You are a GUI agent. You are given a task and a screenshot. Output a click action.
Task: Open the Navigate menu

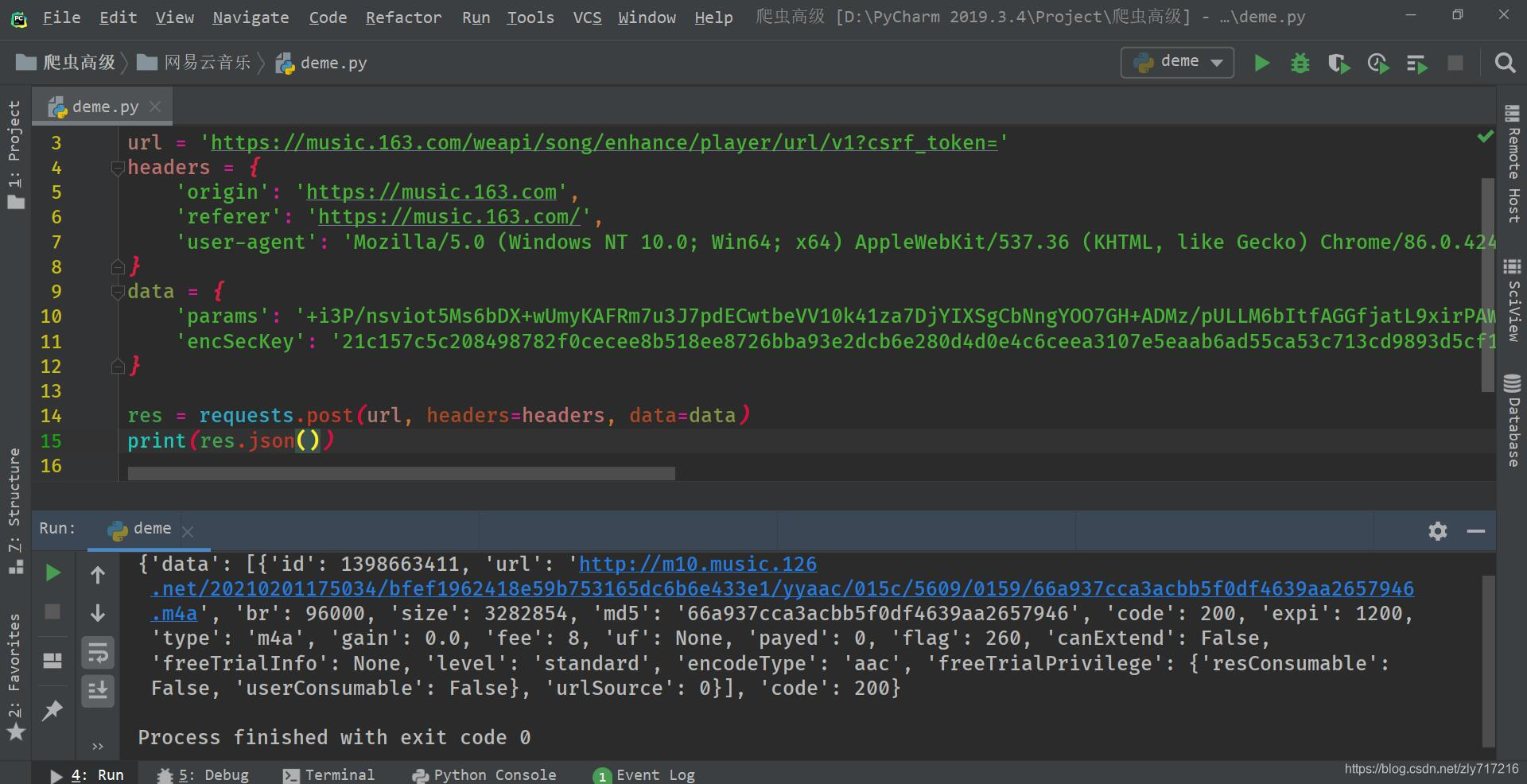[251, 17]
